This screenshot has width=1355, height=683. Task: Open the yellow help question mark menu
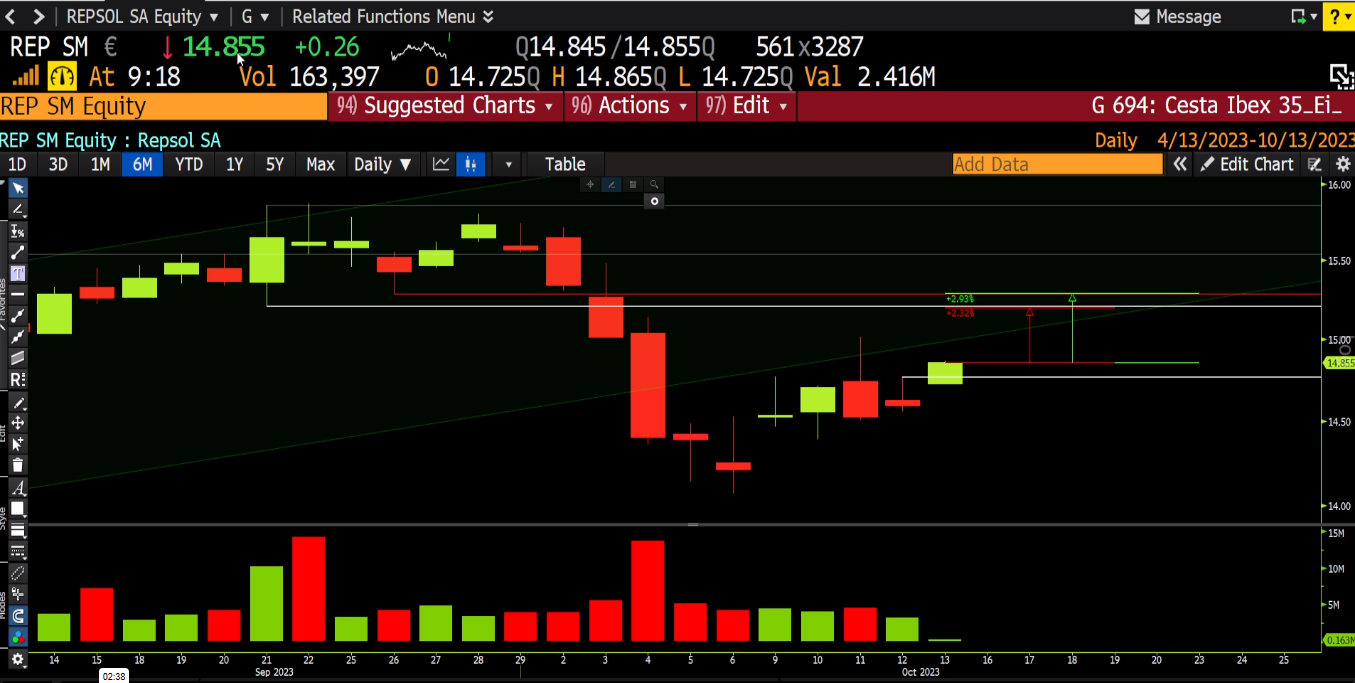[x=1338, y=16]
